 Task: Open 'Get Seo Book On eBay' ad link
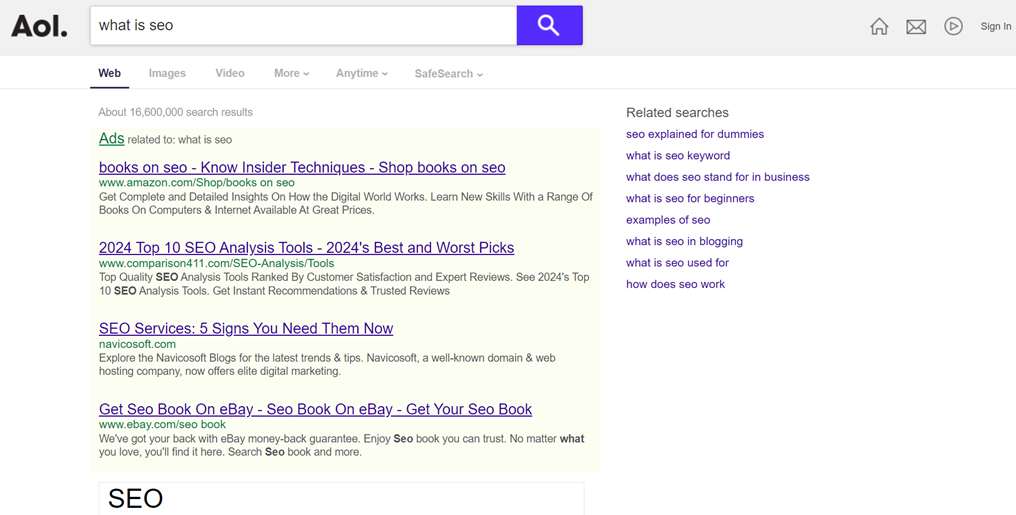[316, 409]
